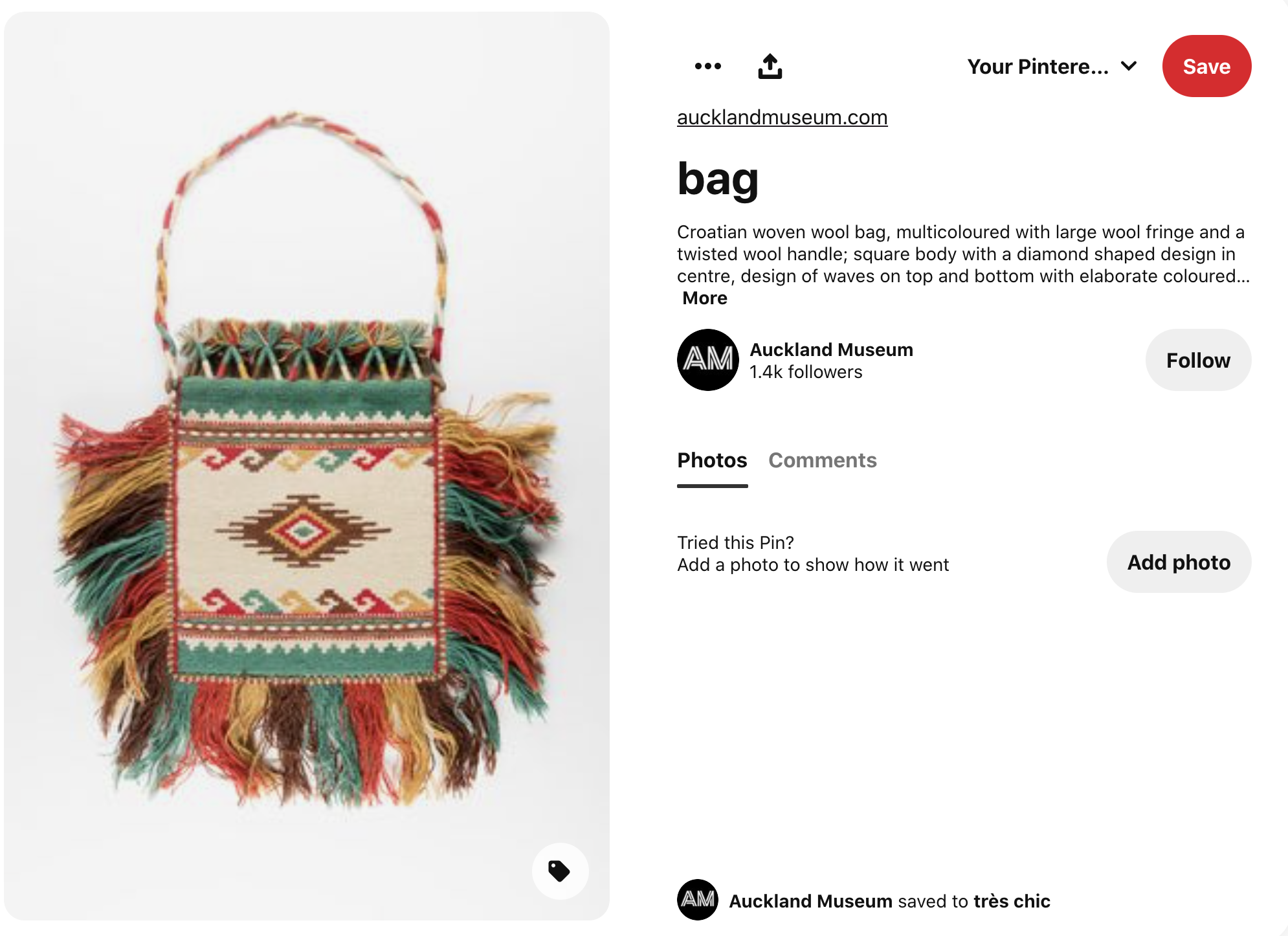This screenshot has width=1288, height=936.
Task: Activate the Comments section
Action: pos(823,460)
